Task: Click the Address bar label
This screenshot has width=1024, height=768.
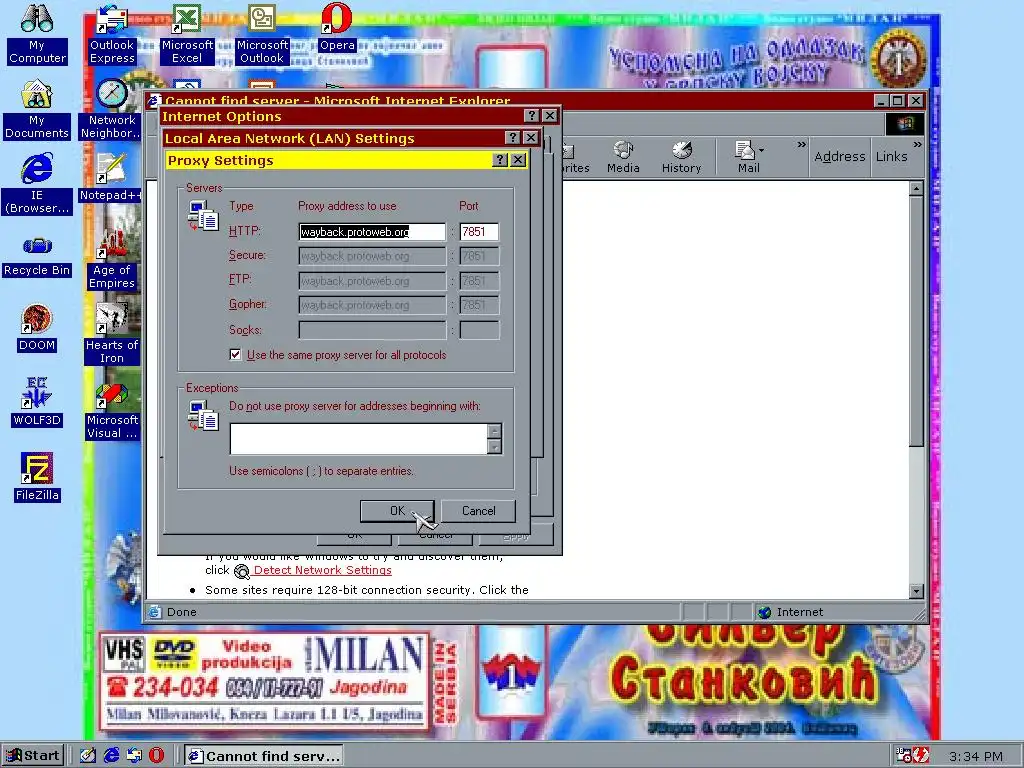Action: click(839, 157)
